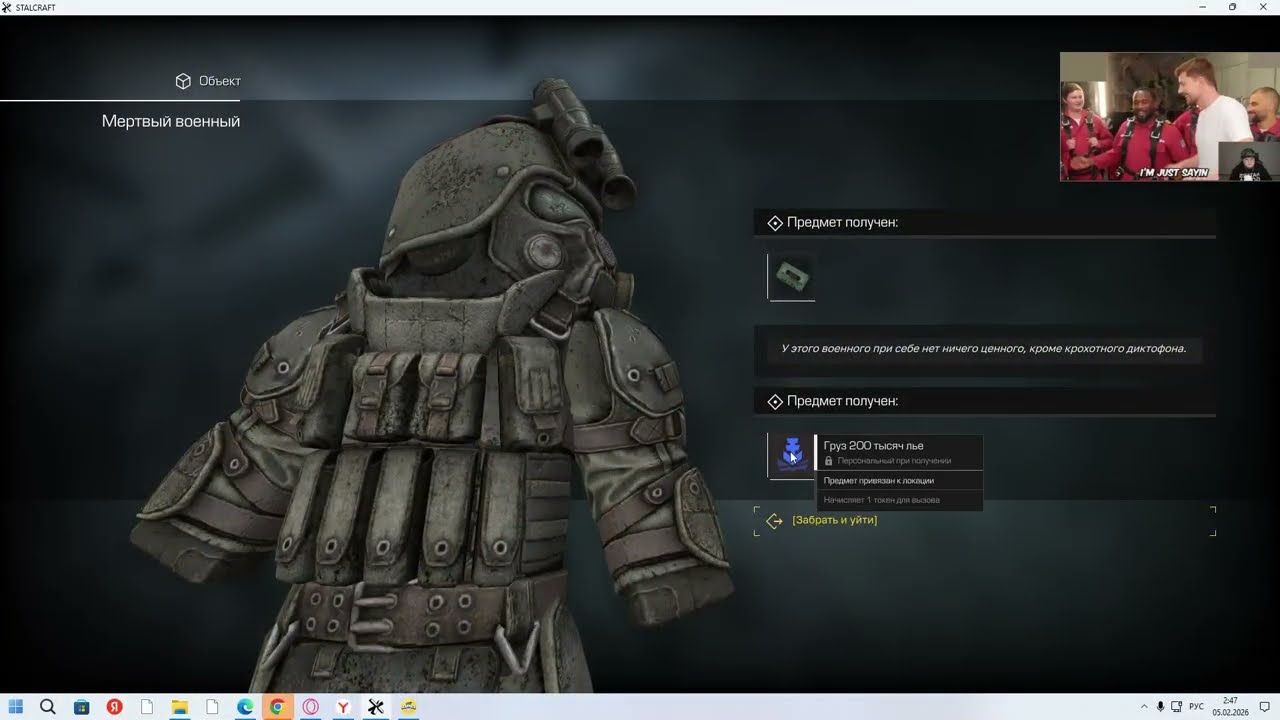Click the diamond icon beside the lower Предмет получен
Image resolution: width=1280 pixels, height=720 pixels.
point(775,402)
